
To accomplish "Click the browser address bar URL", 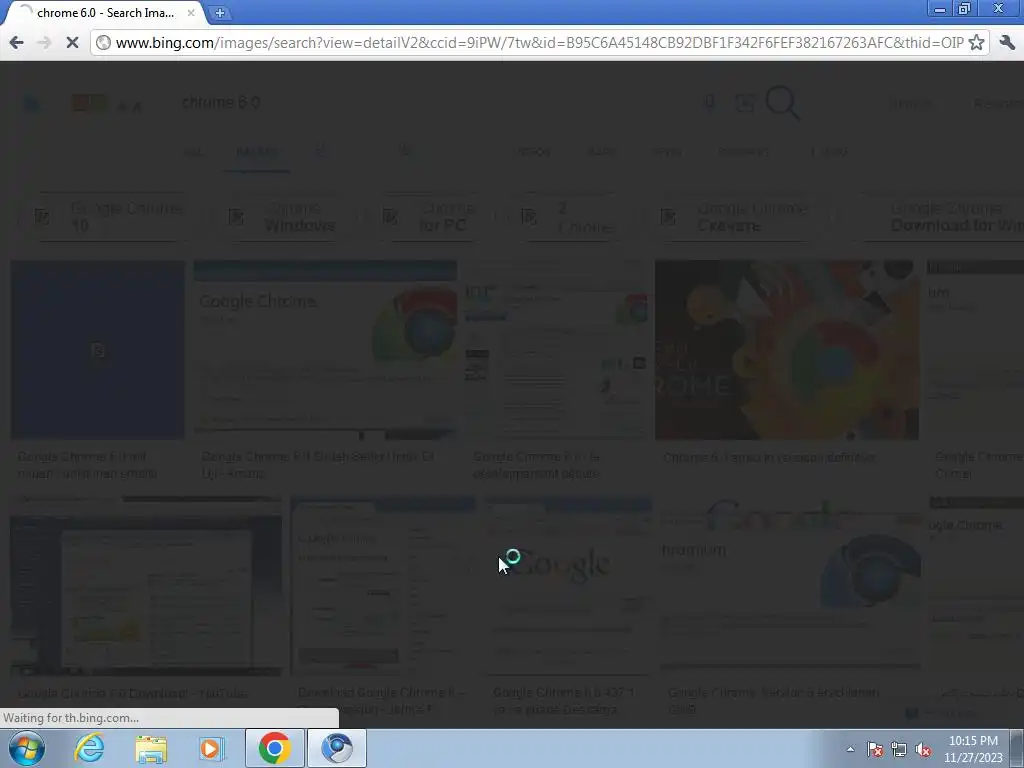I will [x=539, y=43].
